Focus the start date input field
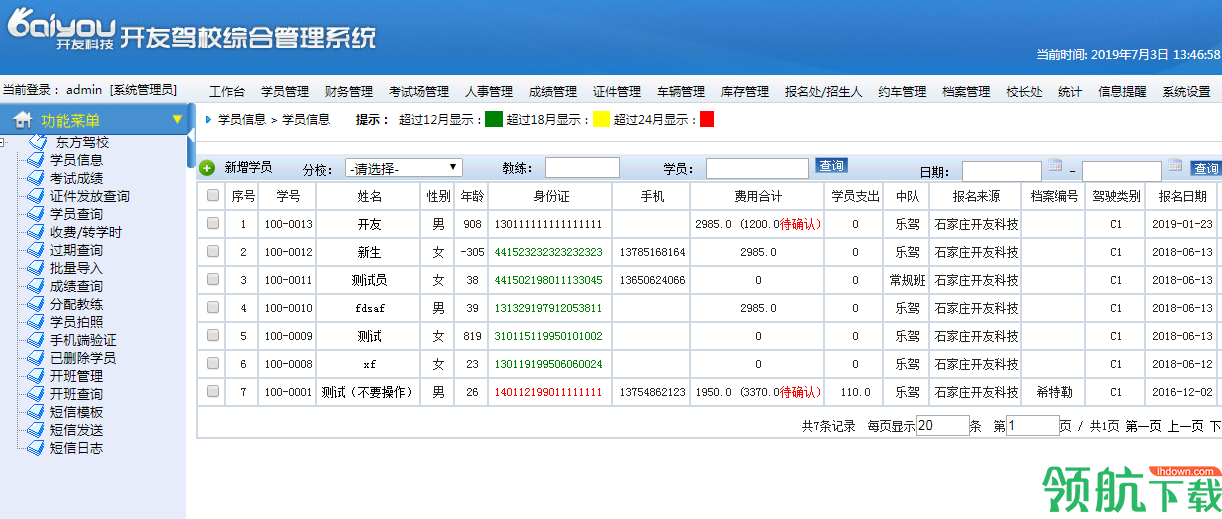The height and width of the screenshot is (519, 1222). tap(1002, 171)
